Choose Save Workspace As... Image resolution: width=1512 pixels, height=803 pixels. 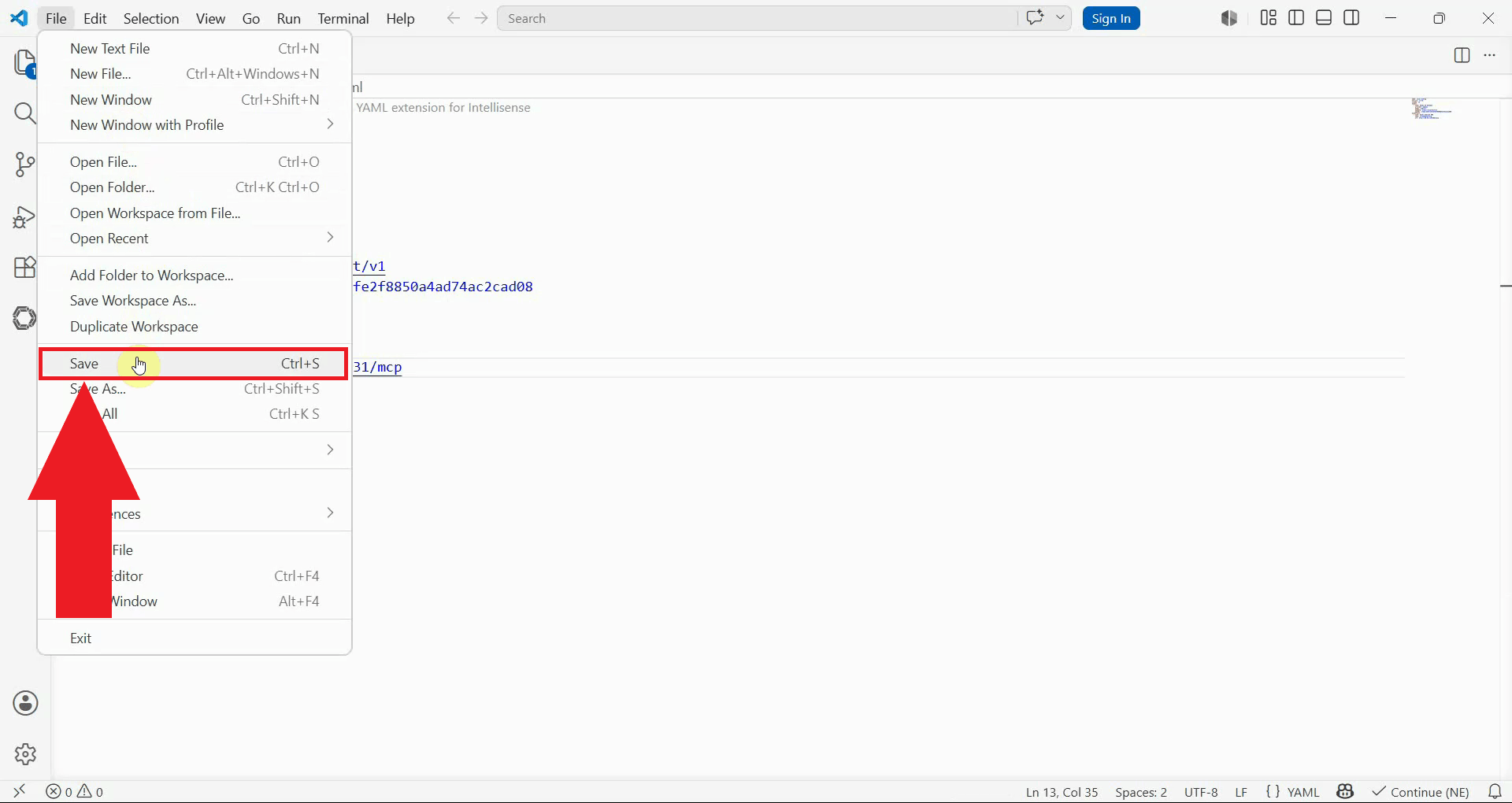(195, 300)
